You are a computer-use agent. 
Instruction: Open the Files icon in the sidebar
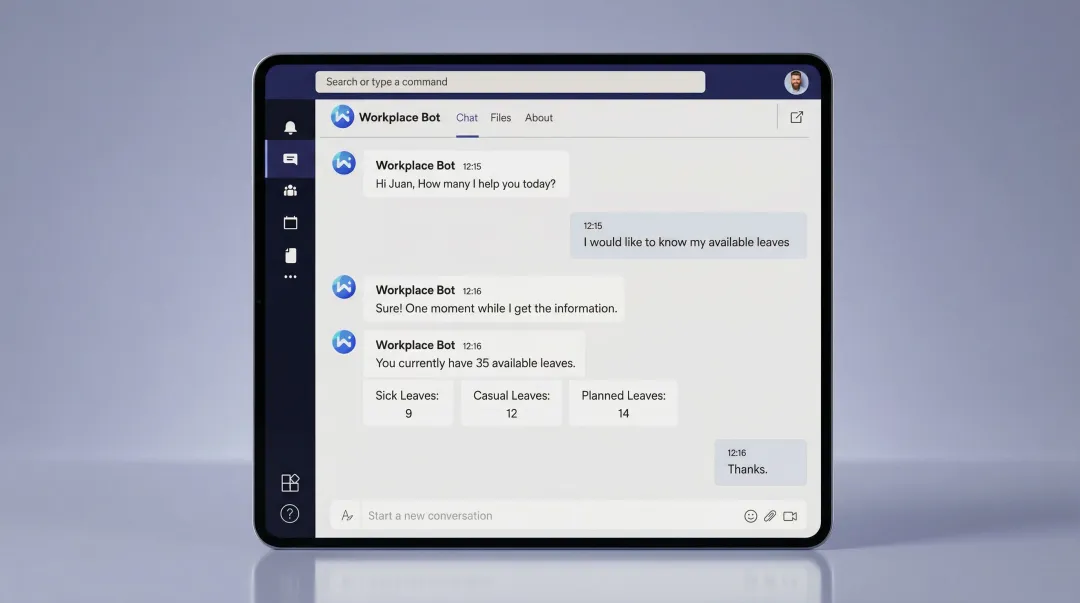[x=289, y=255]
